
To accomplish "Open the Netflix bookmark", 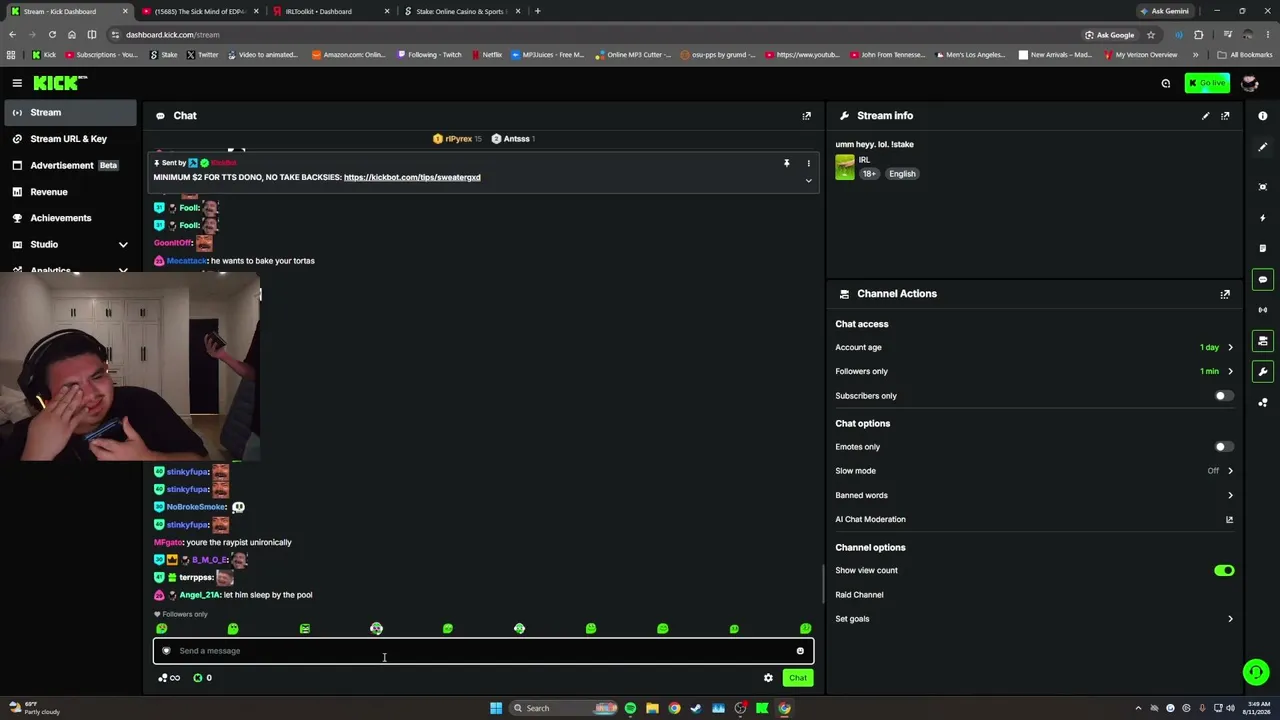I will tap(486, 55).
